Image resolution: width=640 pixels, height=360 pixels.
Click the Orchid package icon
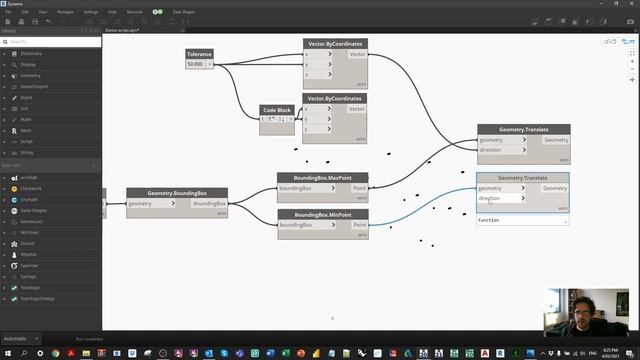coord(14,244)
